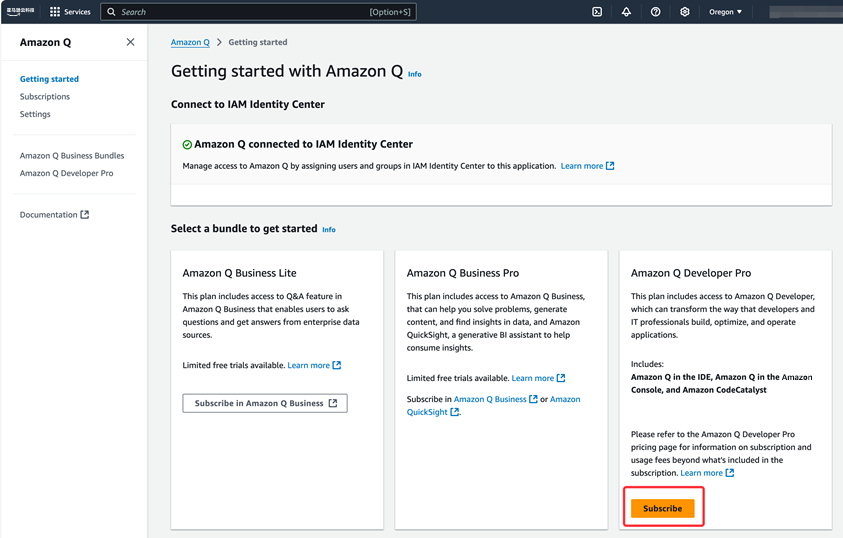
Task: Open Subscriptions in the sidebar
Action: [x=45, y=97]
